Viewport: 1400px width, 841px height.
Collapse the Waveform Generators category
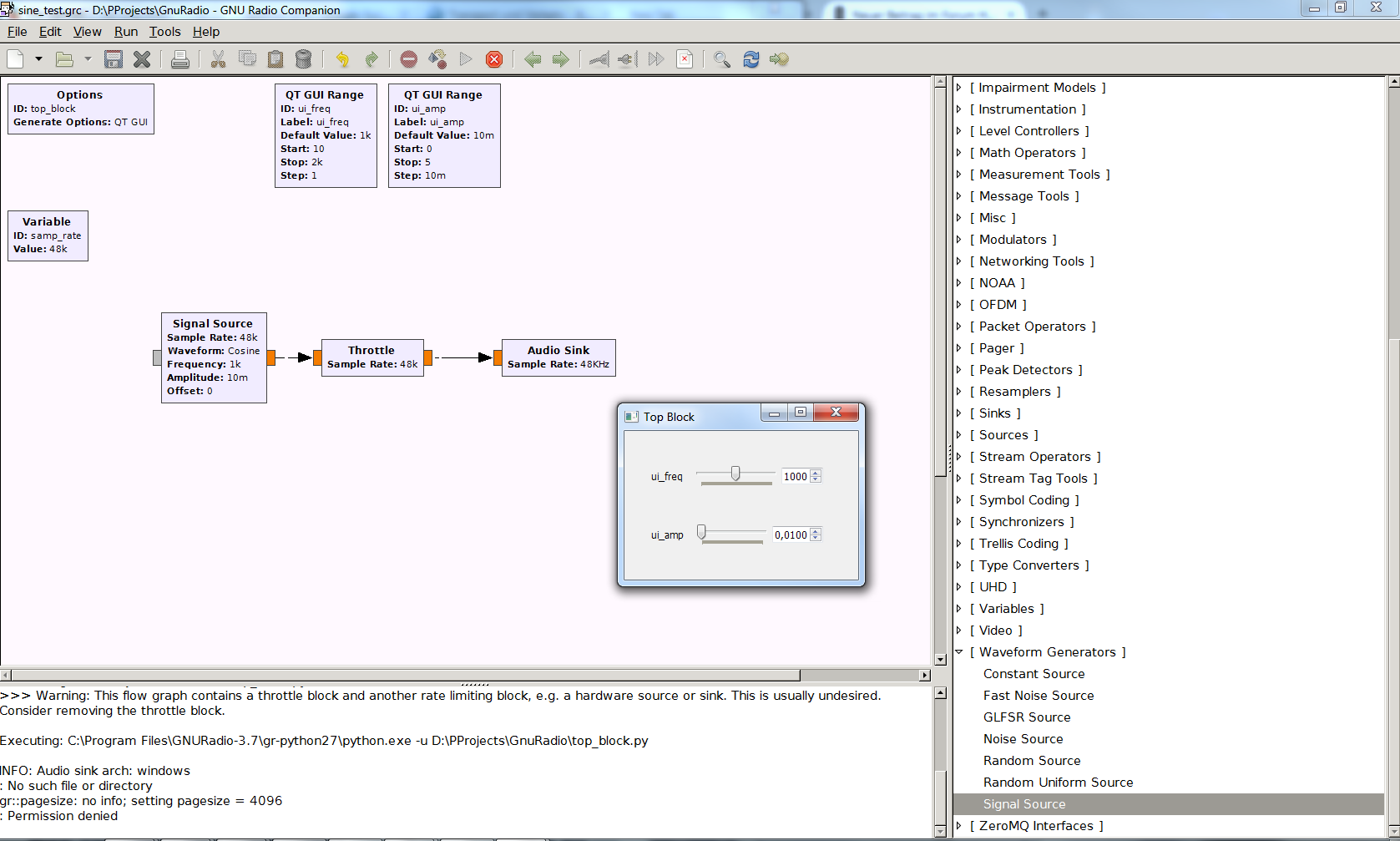pyautogui.click(x=959, y=652)
